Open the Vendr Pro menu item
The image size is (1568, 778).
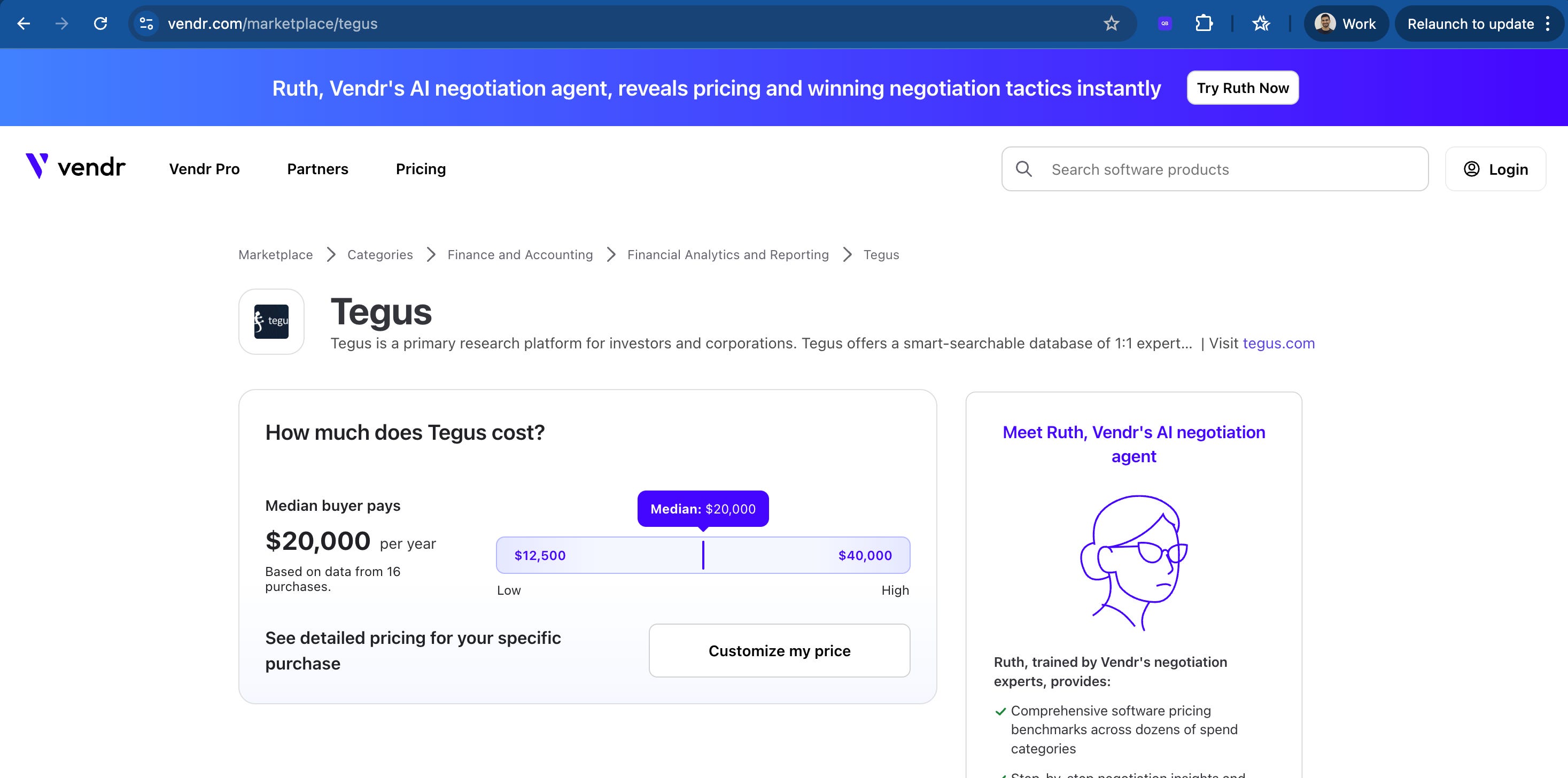[205, 169]
